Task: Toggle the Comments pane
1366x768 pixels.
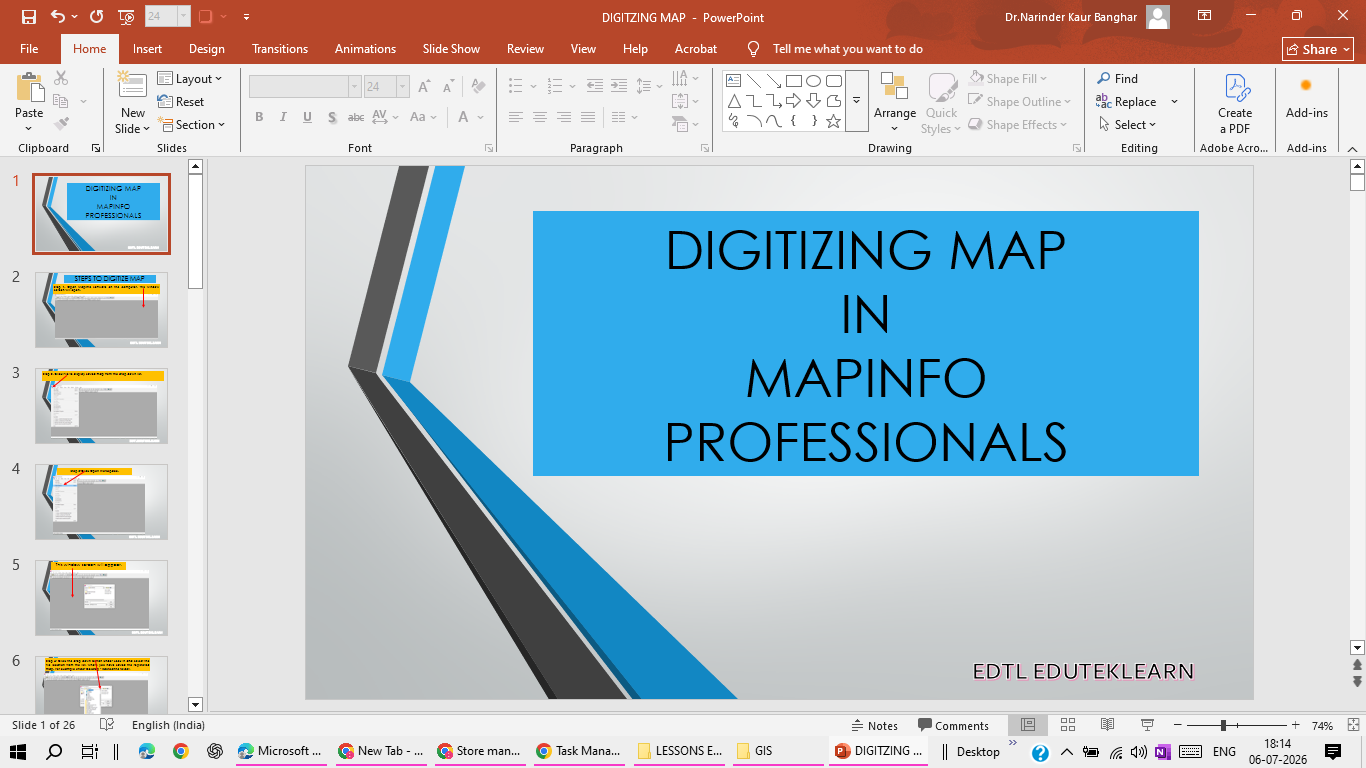Action: 953,726
